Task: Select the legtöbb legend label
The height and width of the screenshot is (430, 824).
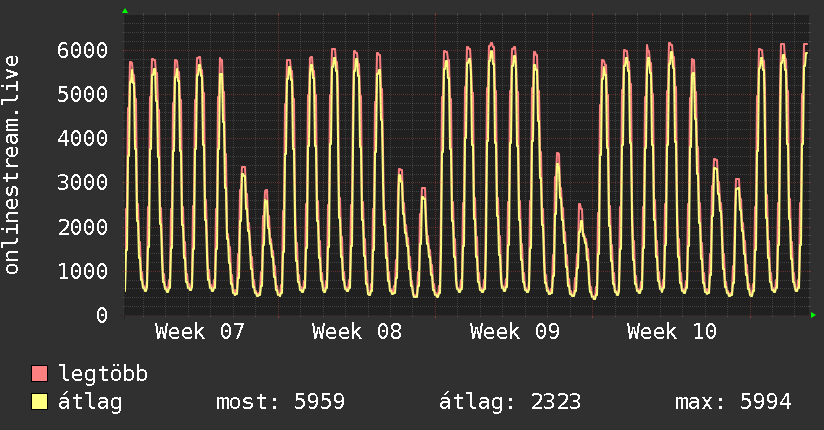Action: (104, 375)
